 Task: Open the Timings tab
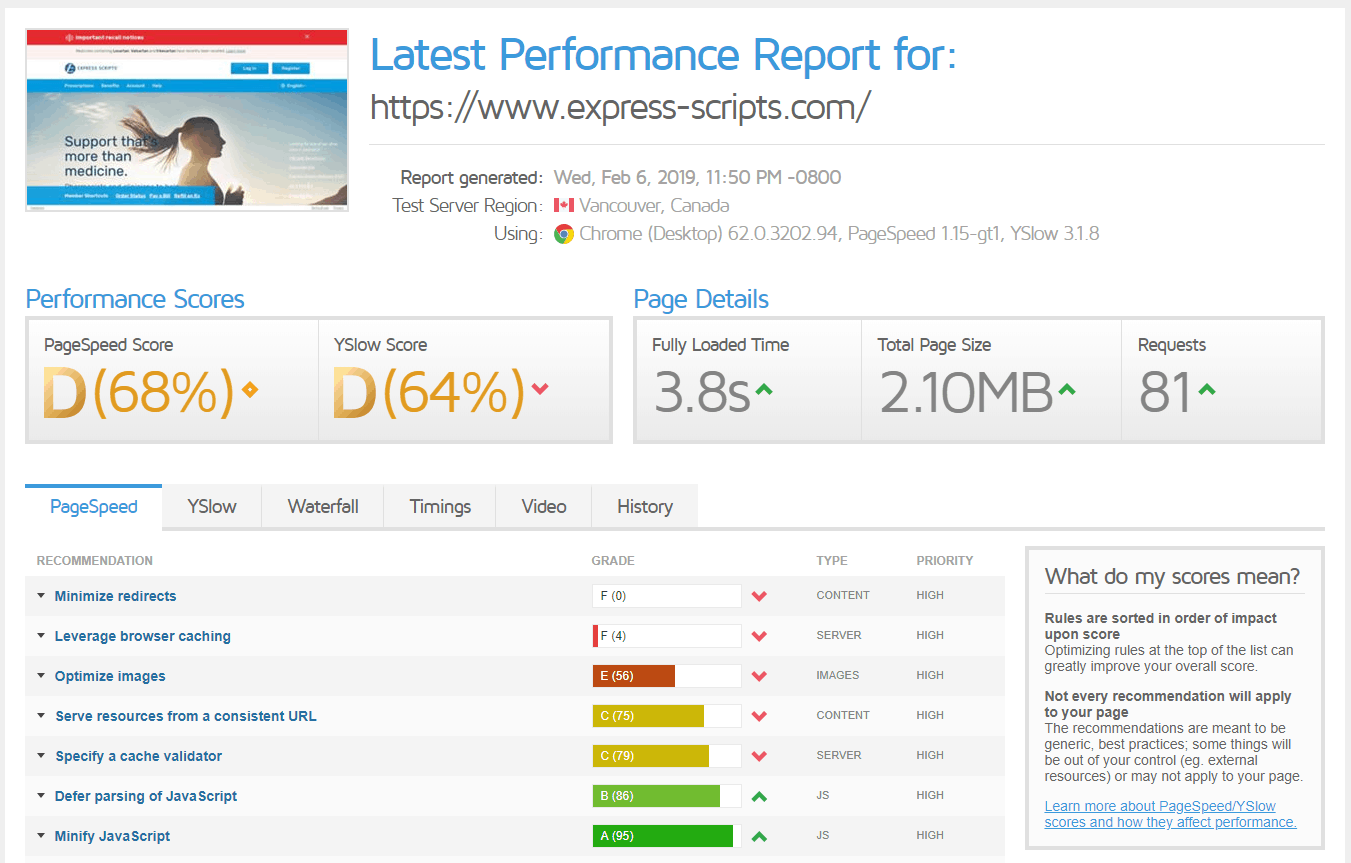[x=440, y=506]
